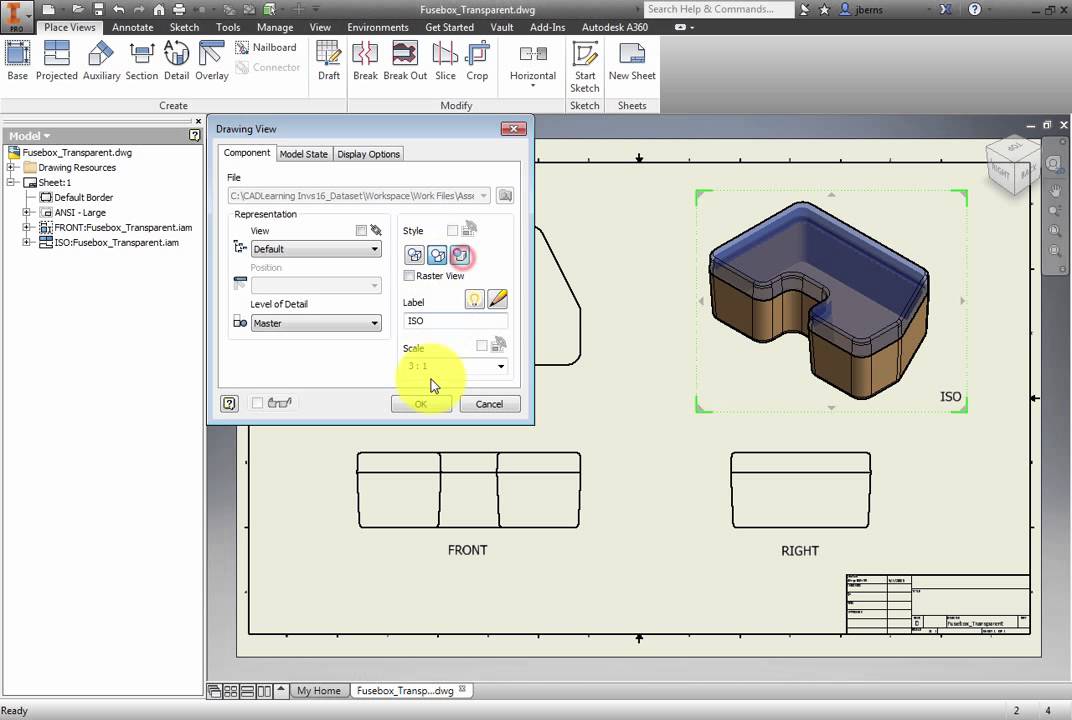The height and width of the screenshot is (720, 1072).
Task: Switch to the My Home document tab
Action: coord(319,691)
